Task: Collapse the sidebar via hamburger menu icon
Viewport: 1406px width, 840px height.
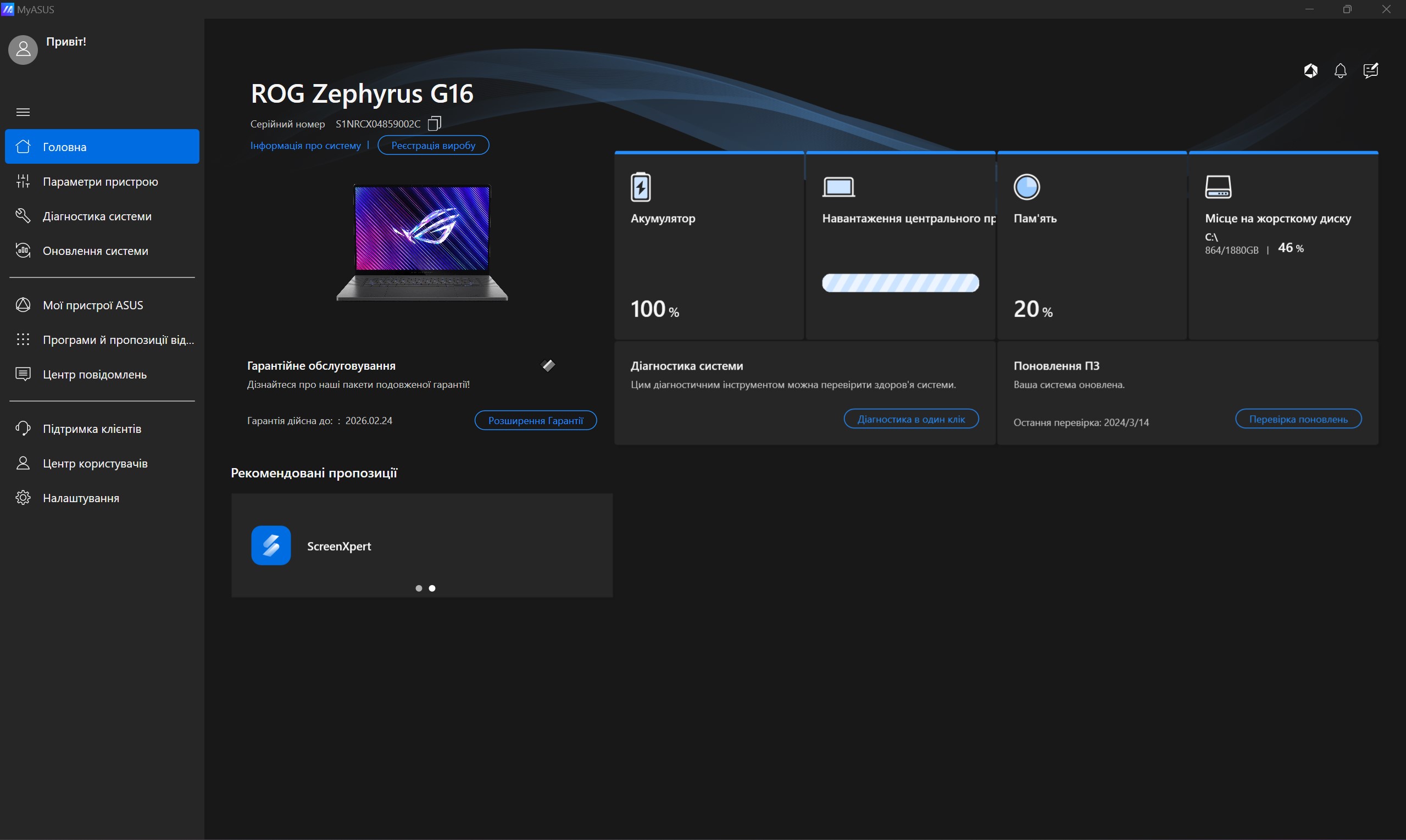Action: tap(23, 112)
